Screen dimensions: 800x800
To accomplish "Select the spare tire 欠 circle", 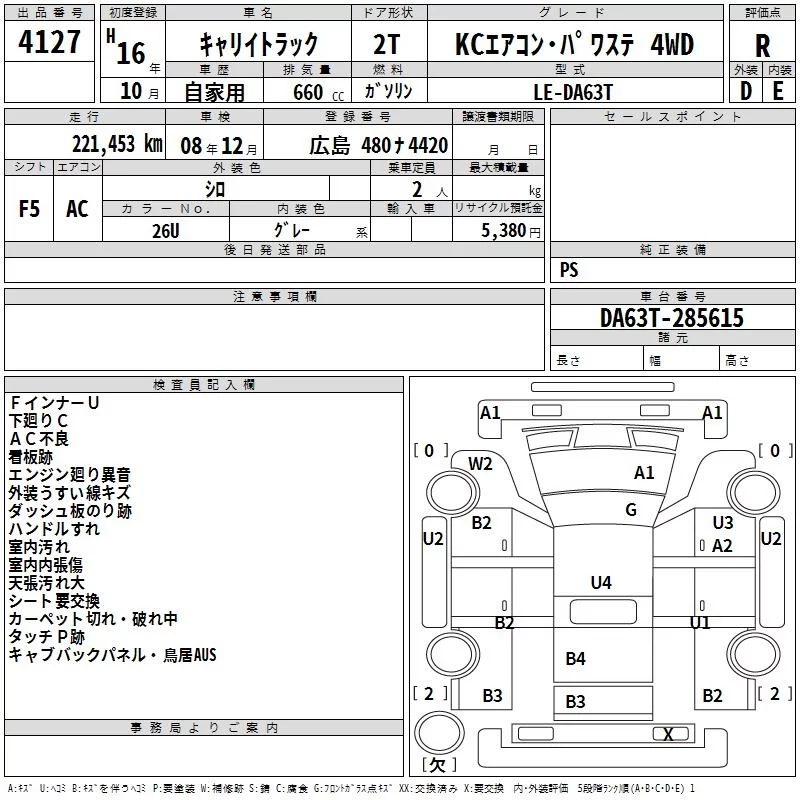I will tap(439, 733).
